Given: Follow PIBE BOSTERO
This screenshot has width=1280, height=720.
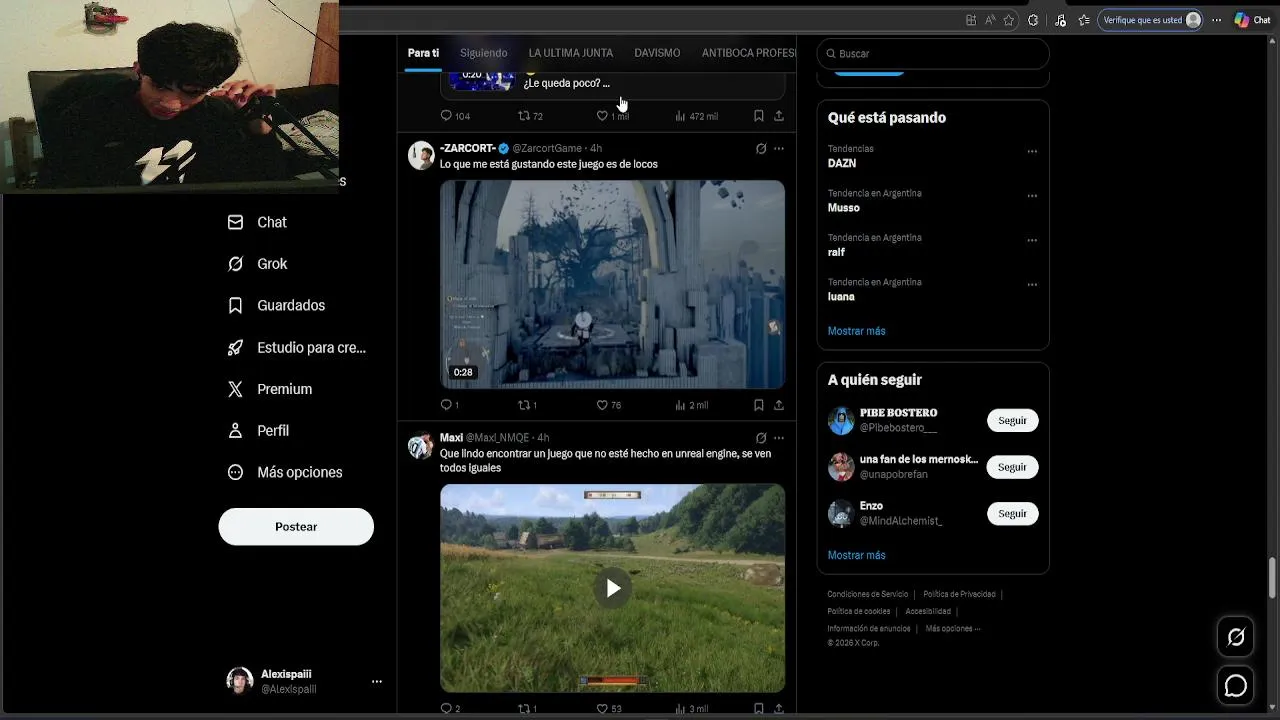Looking at the screenshot, I should (1013, 420).
